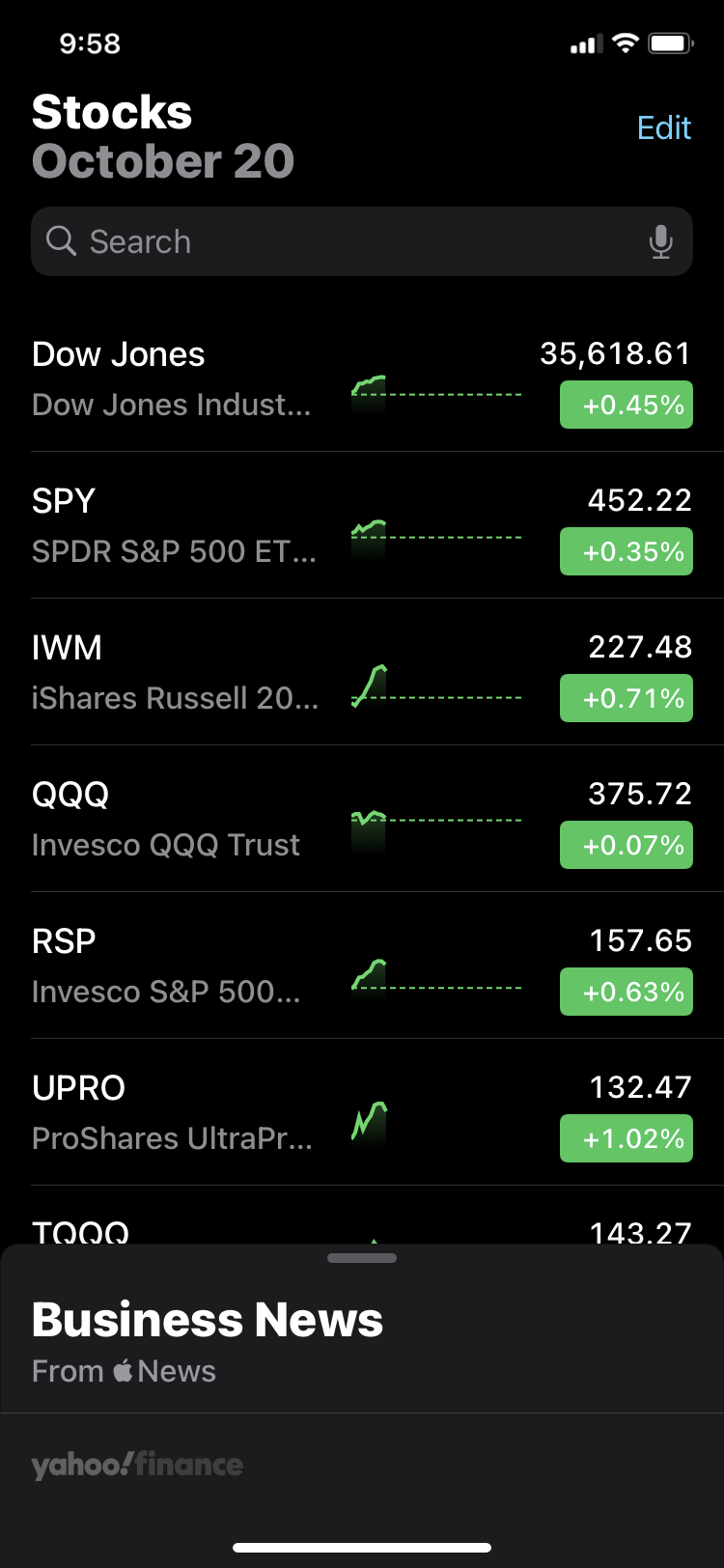Open the Yahoo Finance link

point(137,1465)
